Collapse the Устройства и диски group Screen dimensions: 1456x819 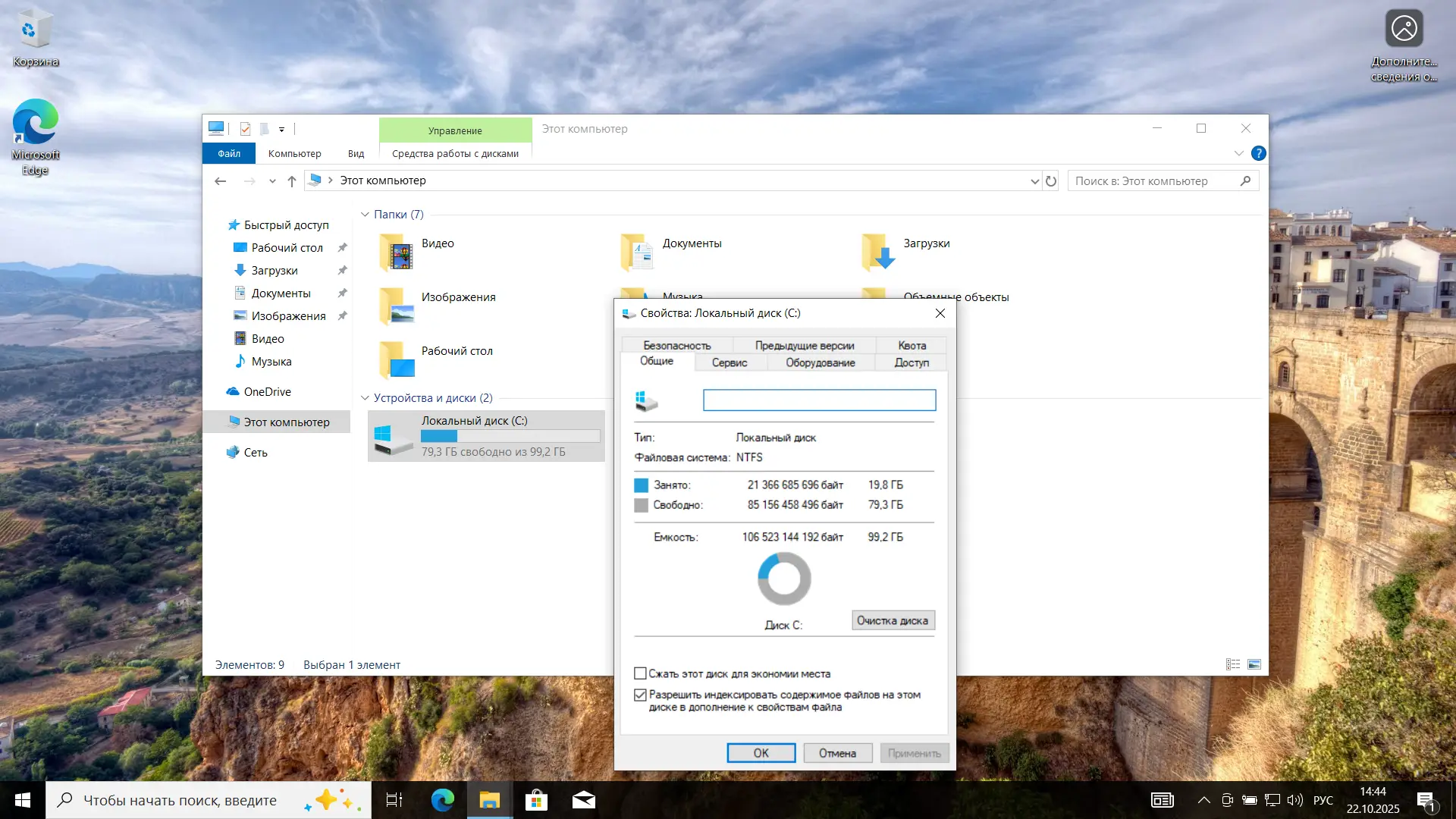[365, 398]
